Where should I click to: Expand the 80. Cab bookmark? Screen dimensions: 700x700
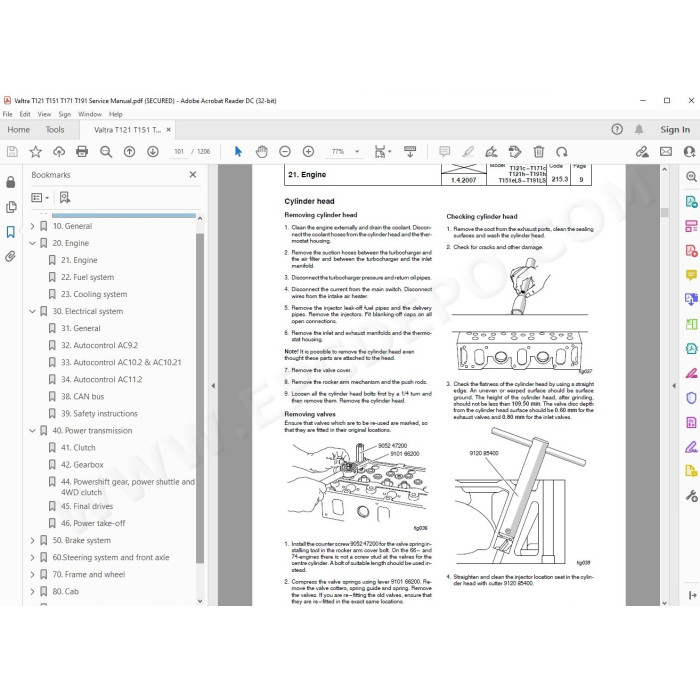pyautogui.click(x=32, y=592)
